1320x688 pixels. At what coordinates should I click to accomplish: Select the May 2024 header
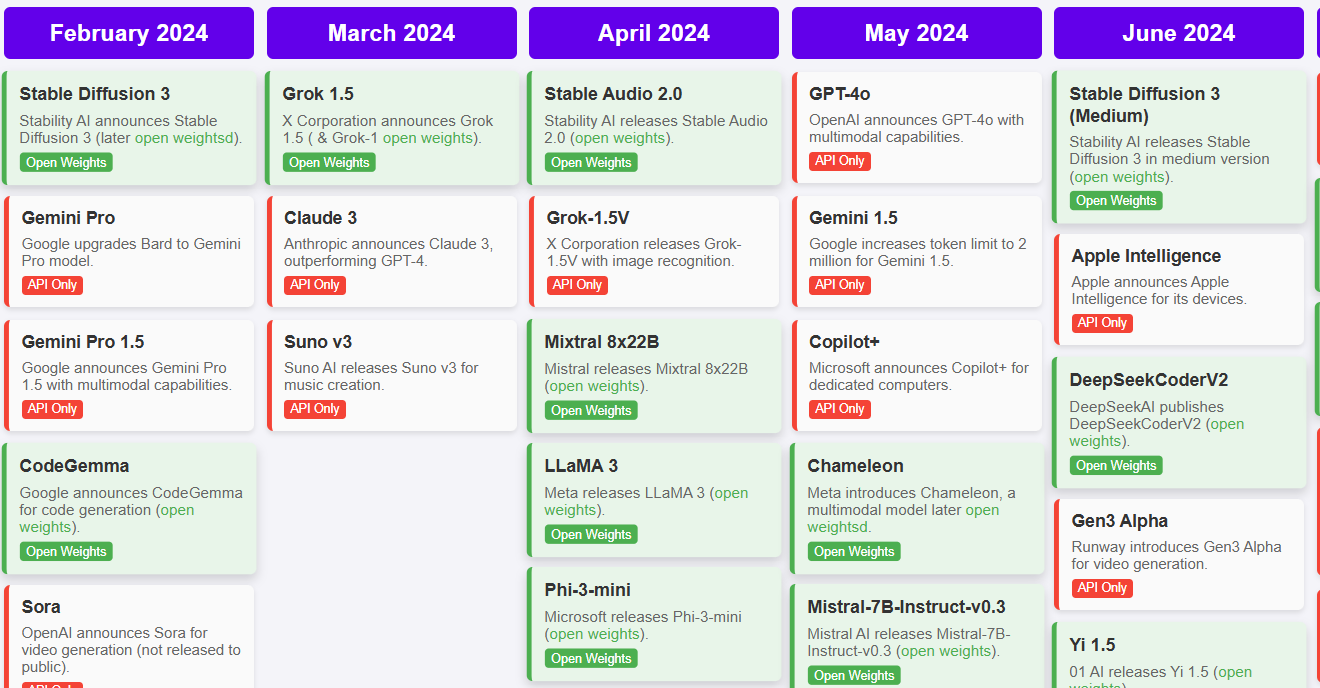click(917, 33)
